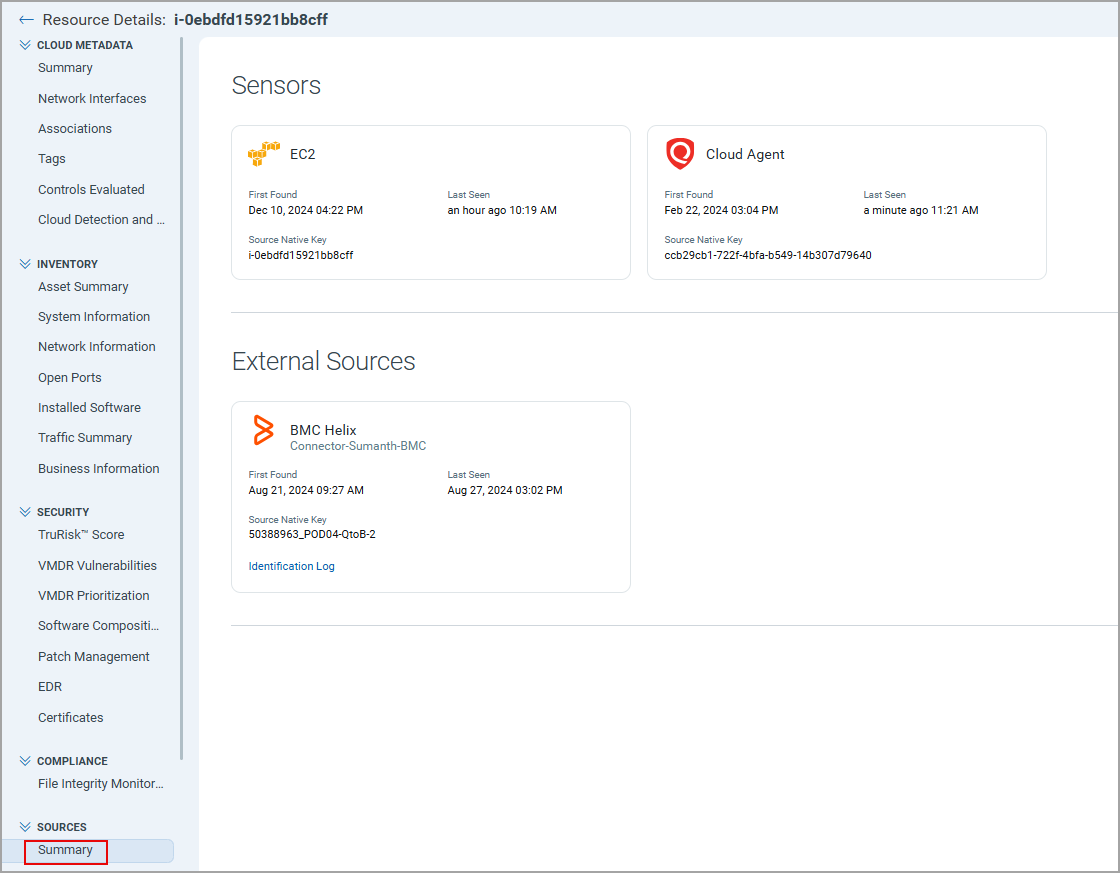The height and width of the screenshot is (873, 1120).
Task: Click EC2 last seen an hour ago 10:19 AM
Action: pos(502,210)
